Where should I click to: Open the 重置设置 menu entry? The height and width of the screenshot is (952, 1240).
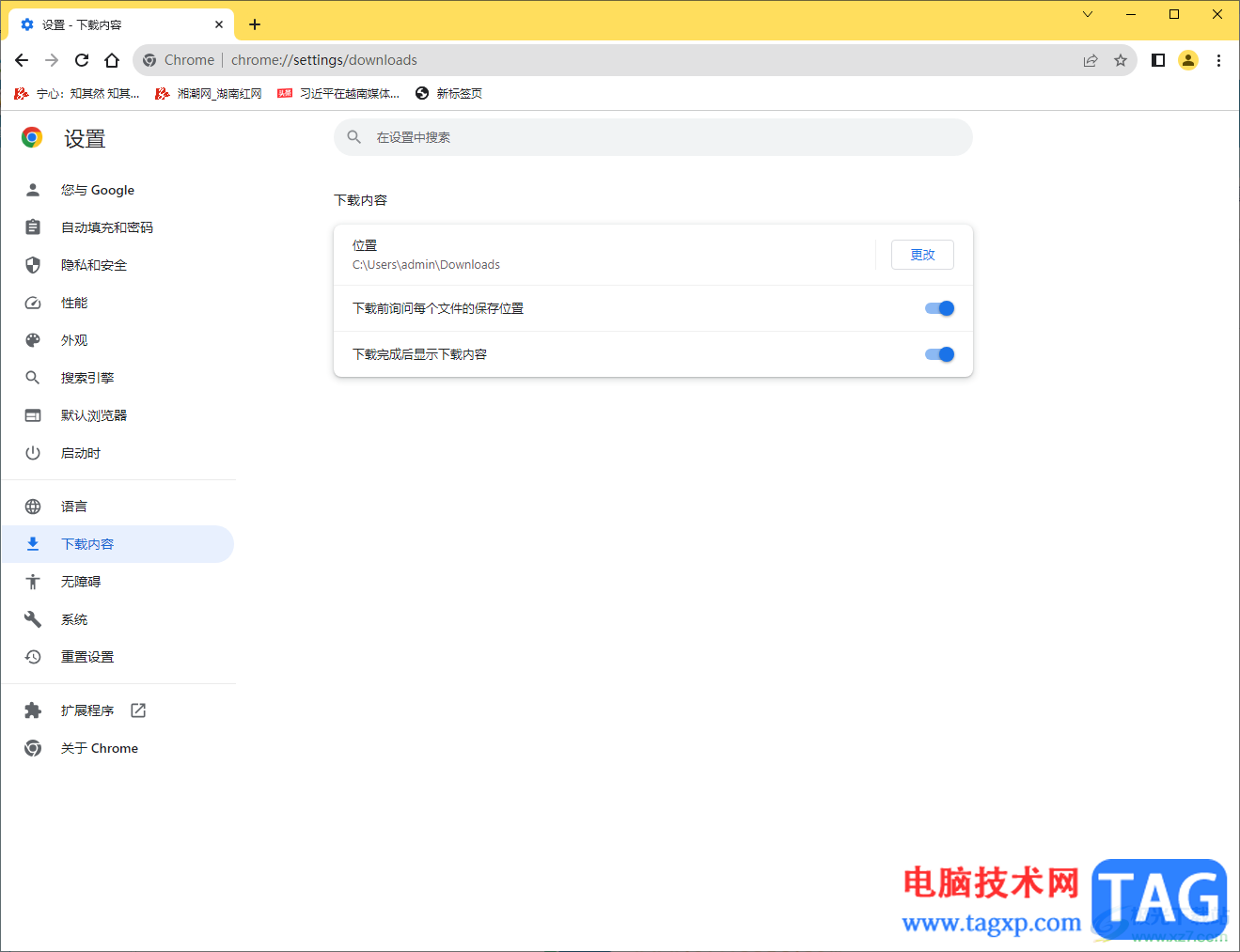click(x=87, y=656)
